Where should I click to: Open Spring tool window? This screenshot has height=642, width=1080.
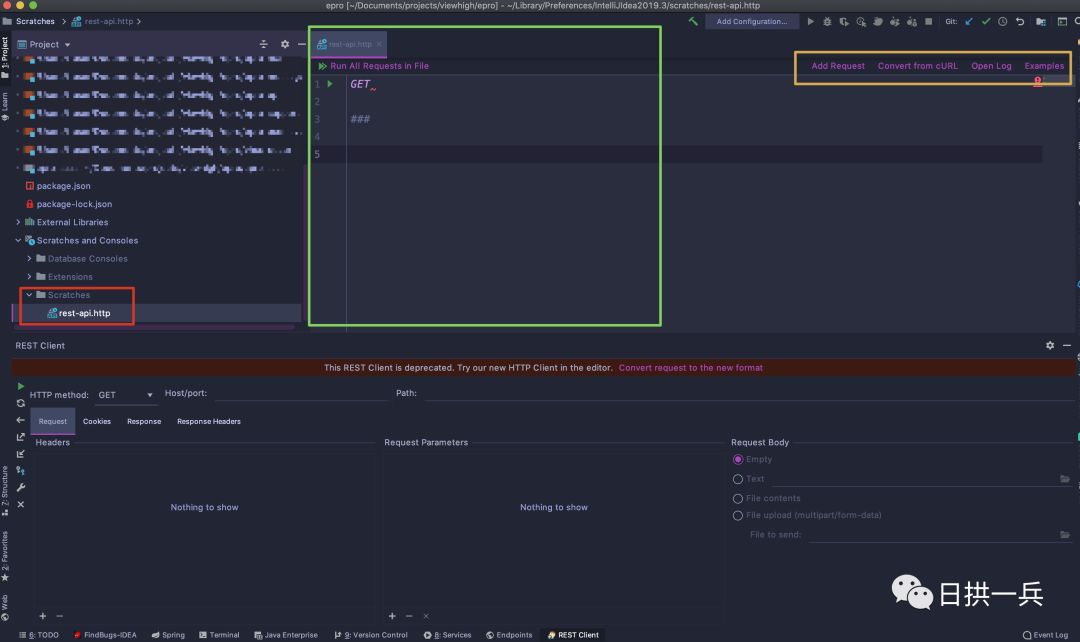click(168, 635)
